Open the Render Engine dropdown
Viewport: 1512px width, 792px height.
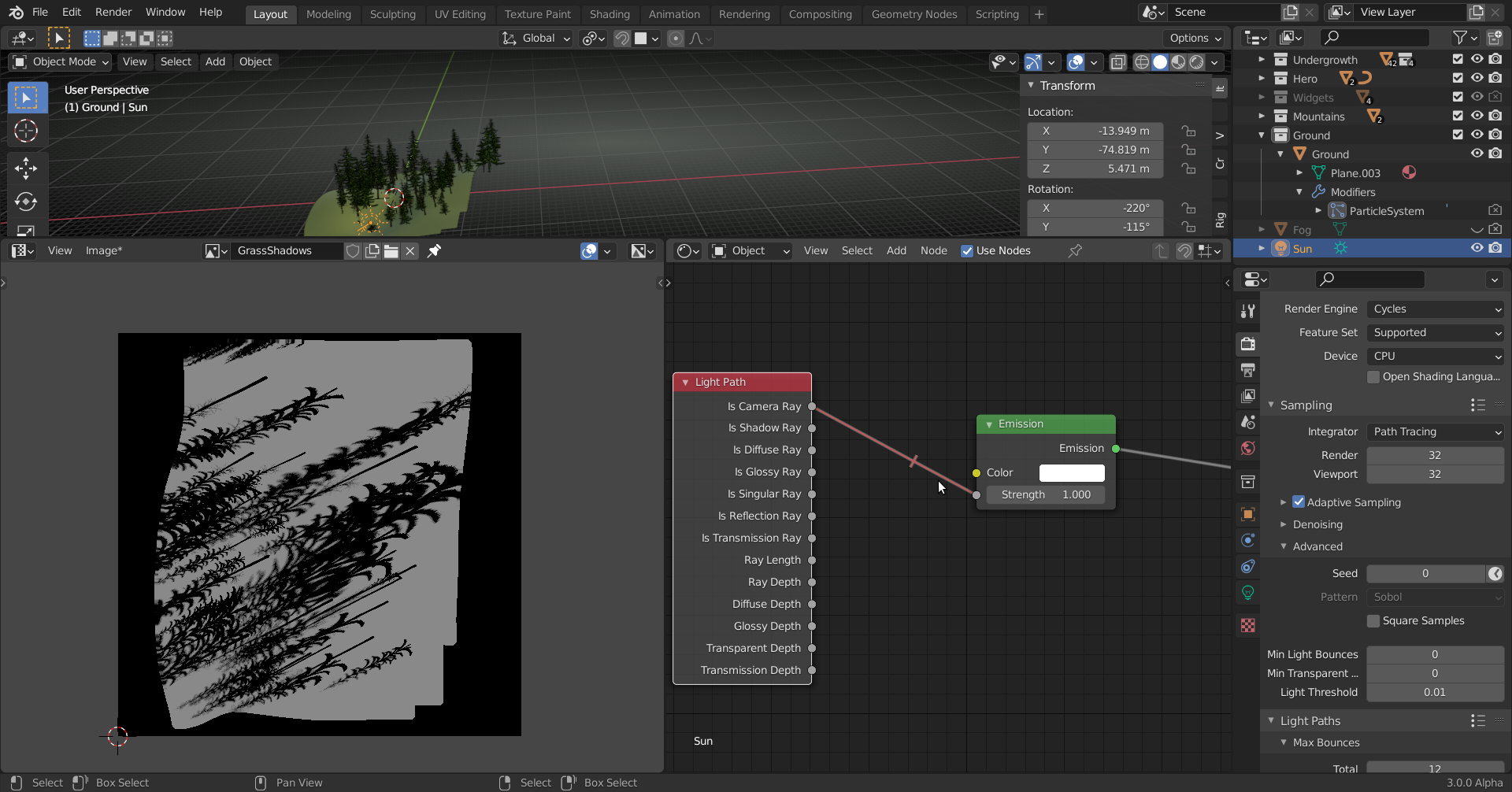(x=1435, y=309)
